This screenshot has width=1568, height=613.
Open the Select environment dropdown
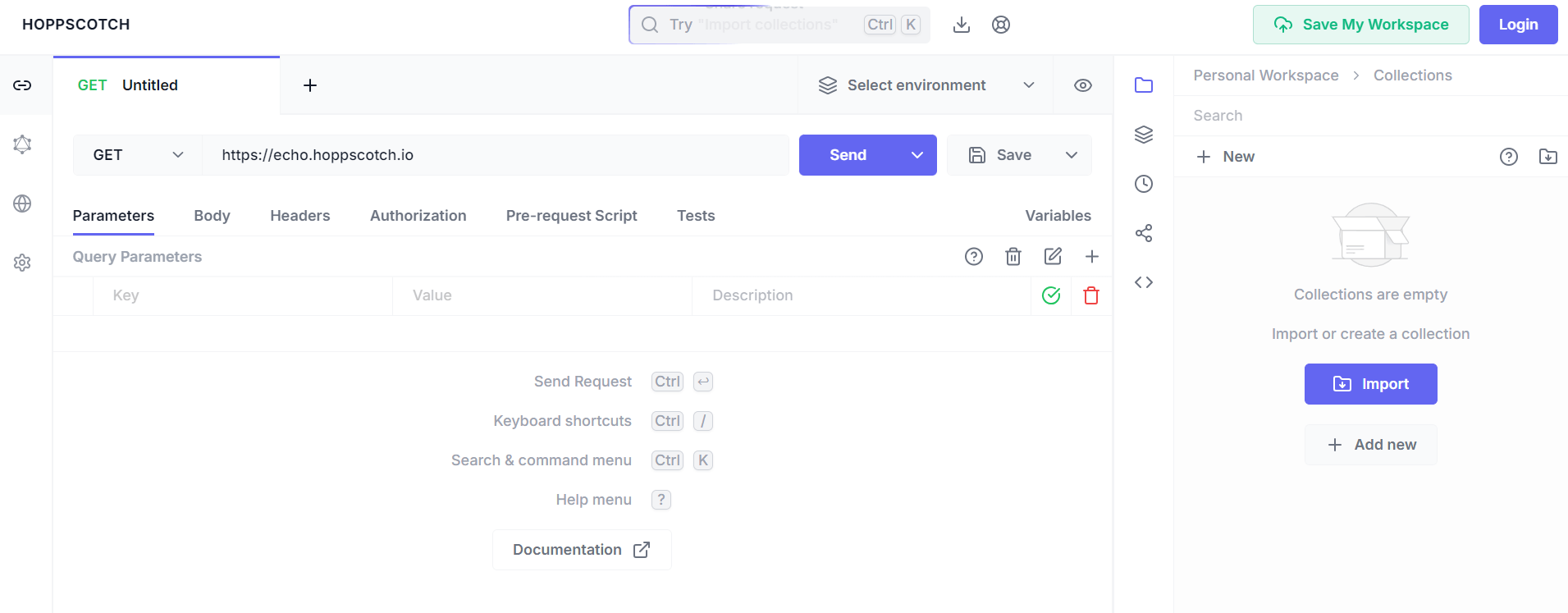[x=926, y=85]
